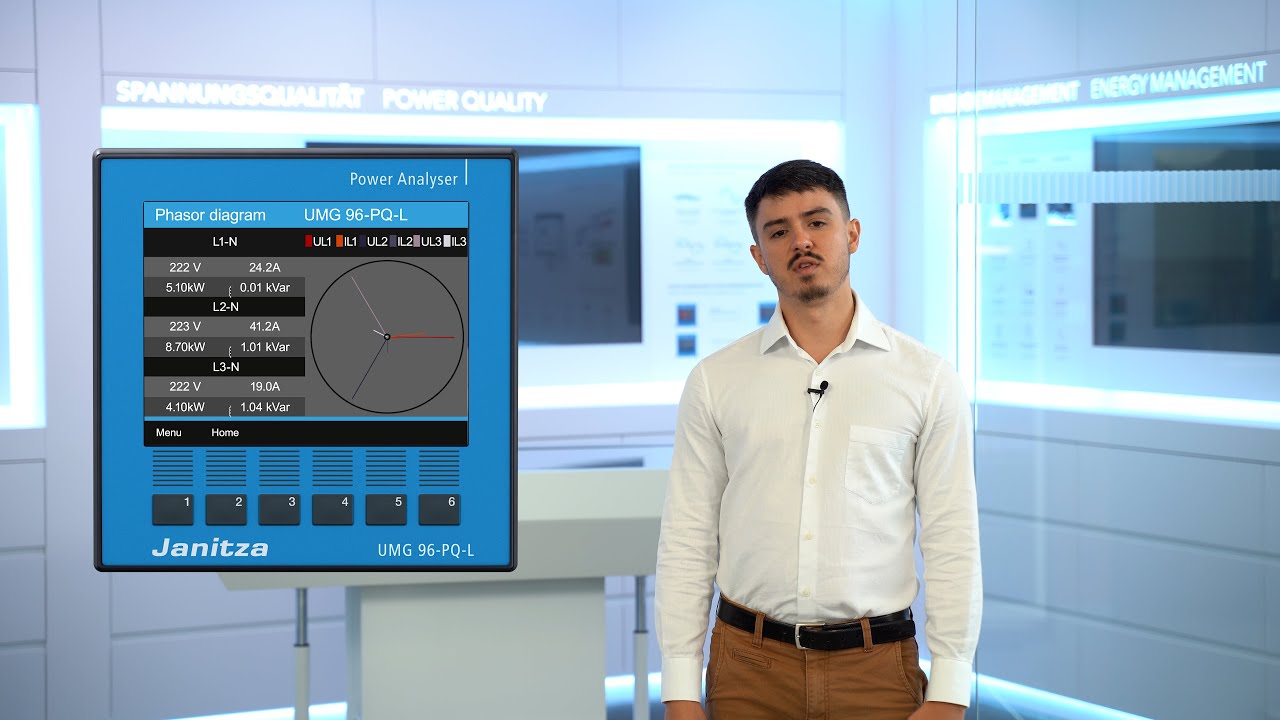Click the 1.04 kVar reactive value
Screen dimensions: 1280x720
tap(265, 407)
